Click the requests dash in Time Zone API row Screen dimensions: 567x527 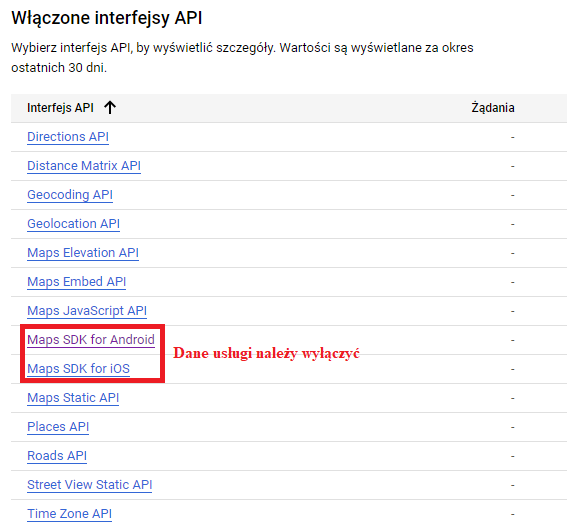point(512,514)
